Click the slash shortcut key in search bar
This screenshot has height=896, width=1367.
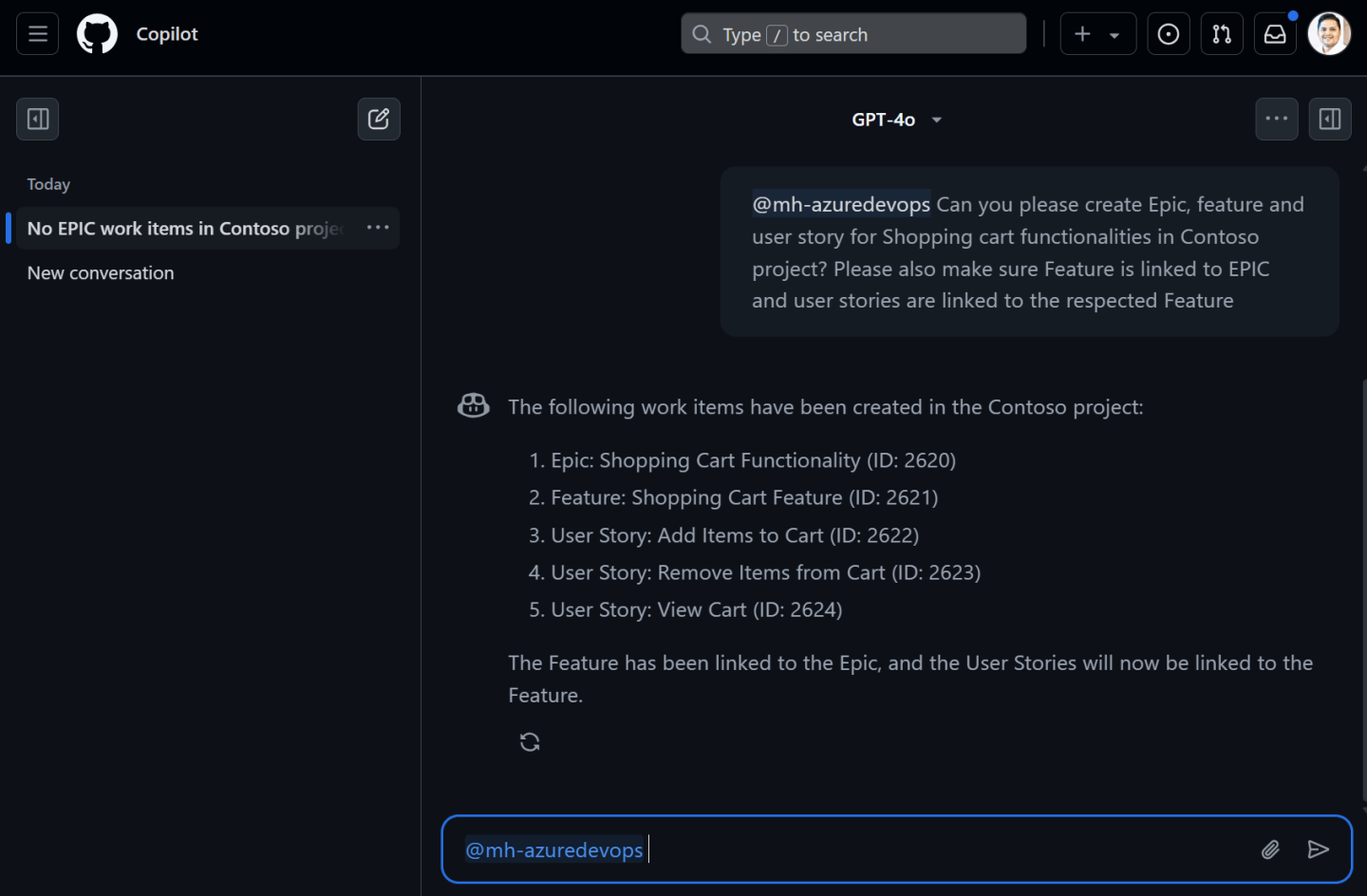pyautogui.click(x=777, y=35)
